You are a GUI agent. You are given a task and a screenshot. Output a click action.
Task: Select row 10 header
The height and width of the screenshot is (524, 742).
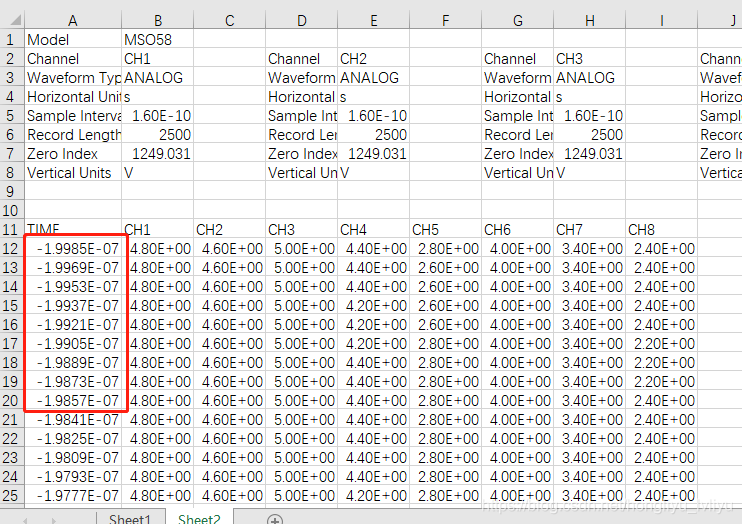(12, 210)
